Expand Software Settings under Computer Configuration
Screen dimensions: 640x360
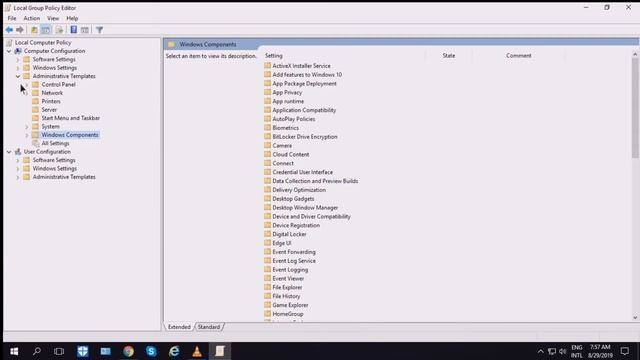[18, 60]
